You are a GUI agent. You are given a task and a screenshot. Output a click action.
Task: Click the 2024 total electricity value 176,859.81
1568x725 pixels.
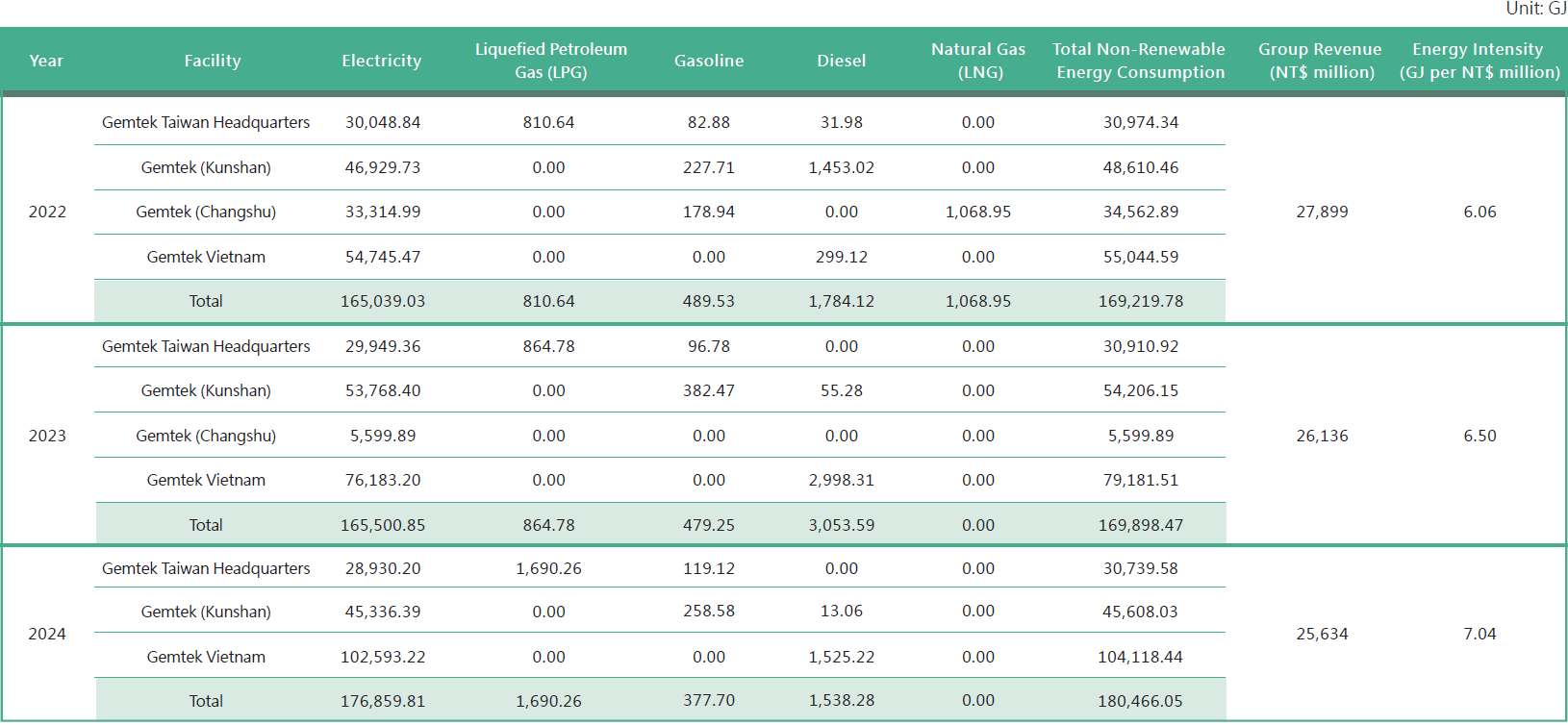click(x=383, y=701)
